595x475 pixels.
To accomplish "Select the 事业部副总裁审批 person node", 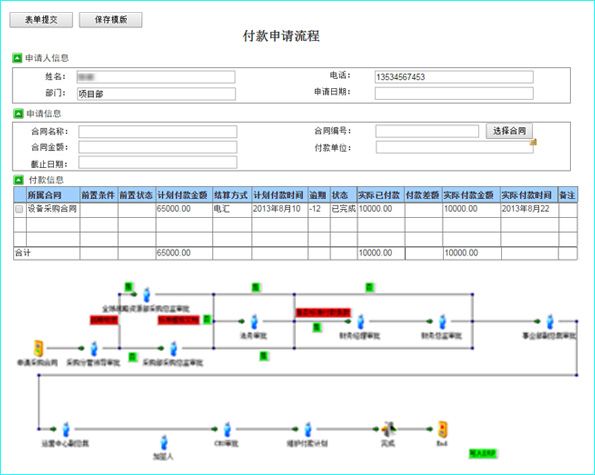I will pos(550,322).
